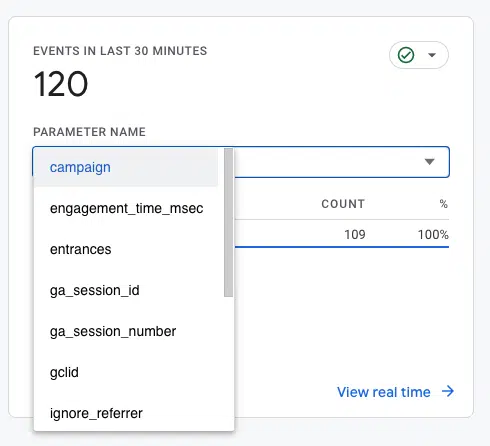Click the 120 events total number
The height and width of the screenshot is (446, 490).
pyautogui.click(x=61, y=84)
